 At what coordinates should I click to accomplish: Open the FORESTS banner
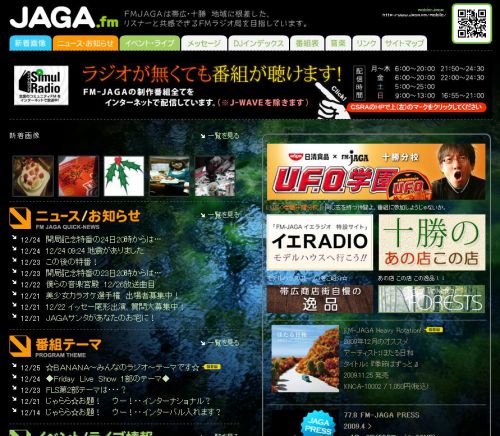point(432,299)
